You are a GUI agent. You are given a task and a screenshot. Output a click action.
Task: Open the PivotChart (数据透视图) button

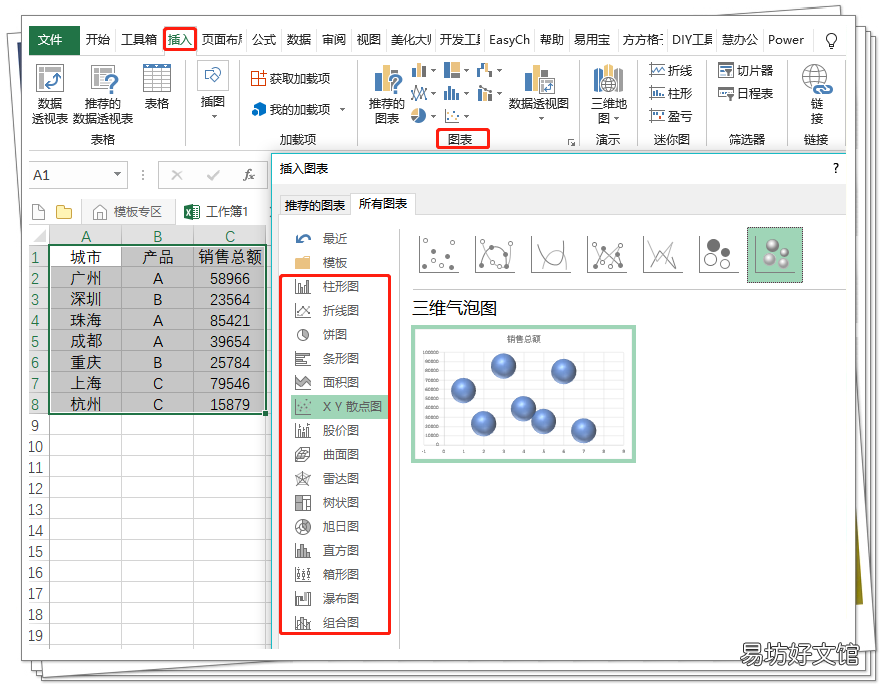click(539, 94)
